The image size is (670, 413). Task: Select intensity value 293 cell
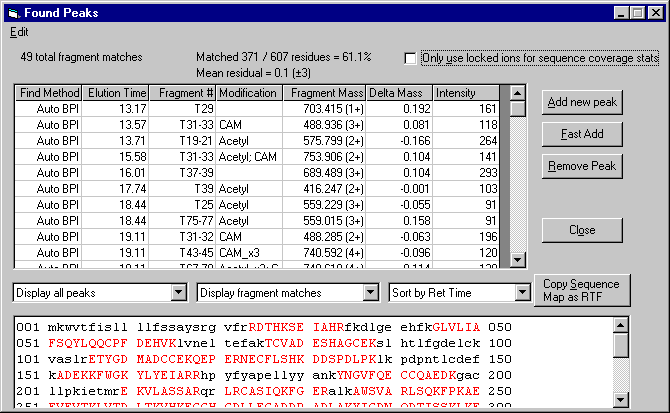pyautogui.click(x=466, y=173)
